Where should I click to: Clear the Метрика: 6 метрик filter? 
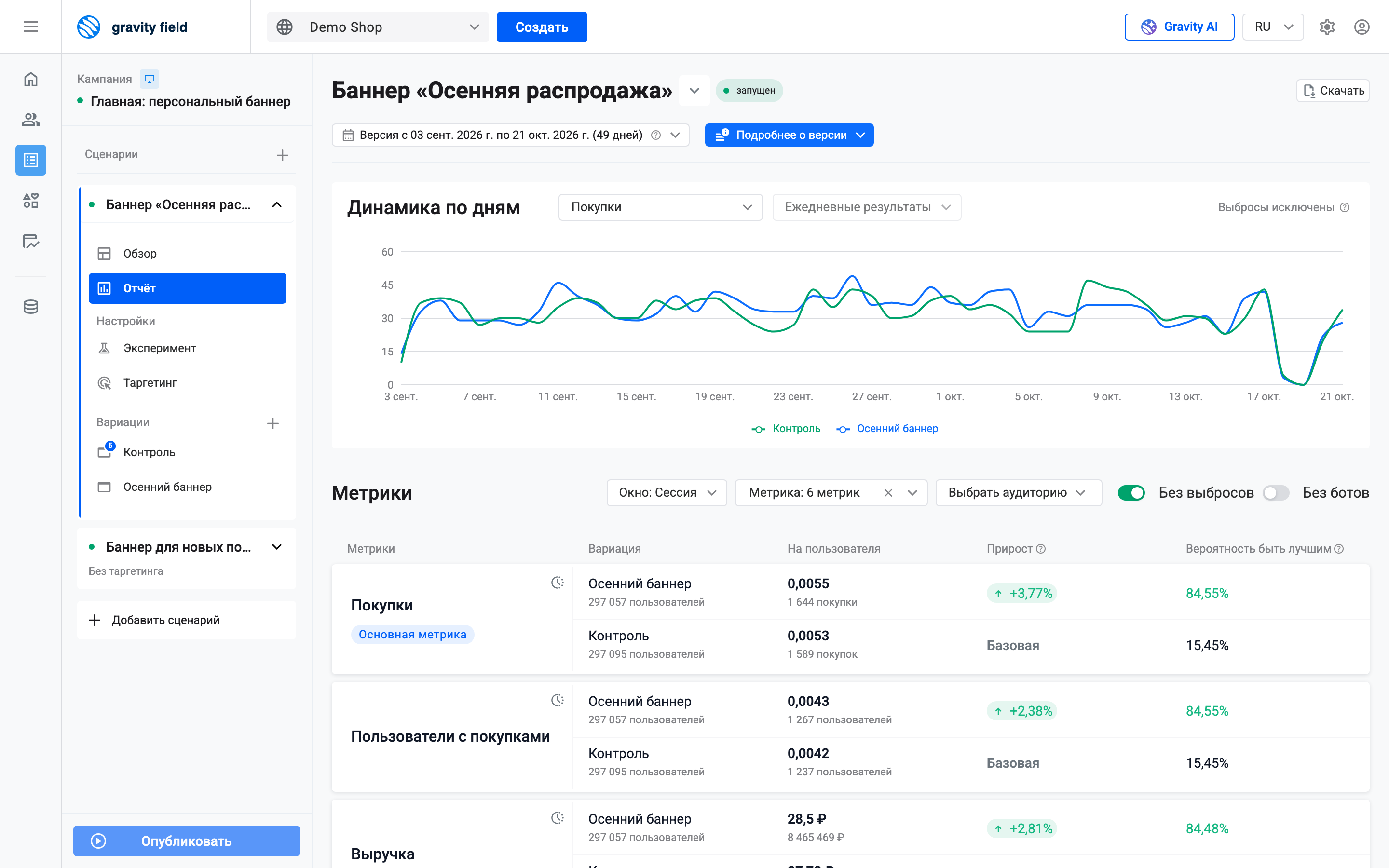887,492
